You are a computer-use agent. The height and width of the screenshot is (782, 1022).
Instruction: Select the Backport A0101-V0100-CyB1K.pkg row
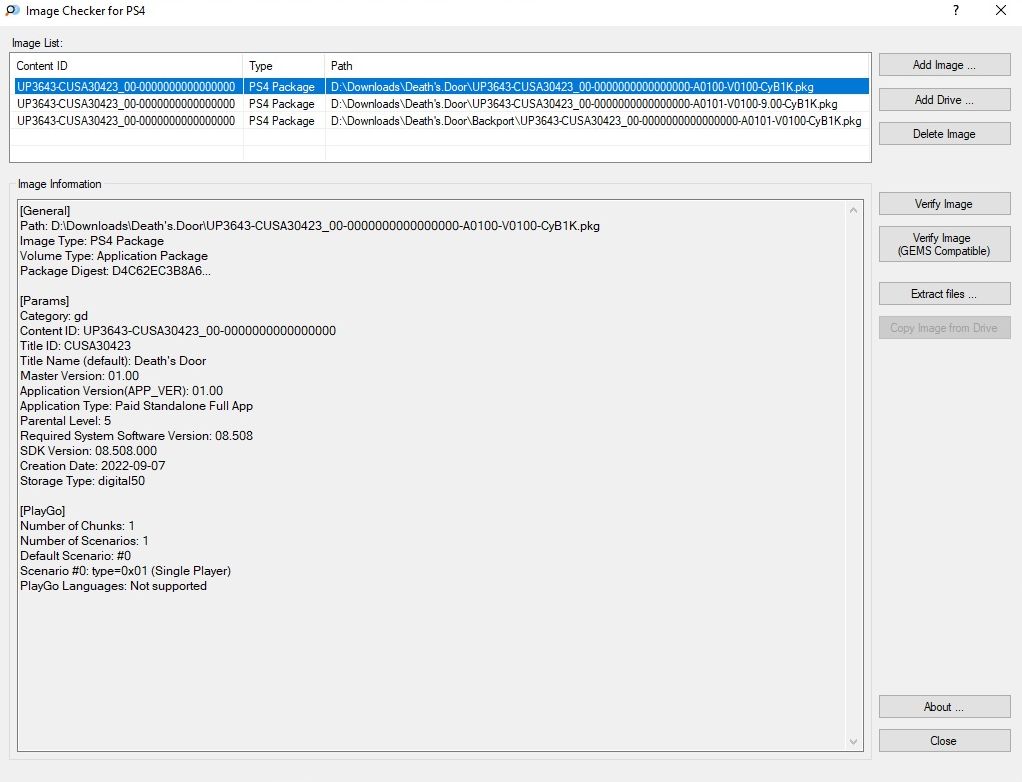(x=442, y=121)
